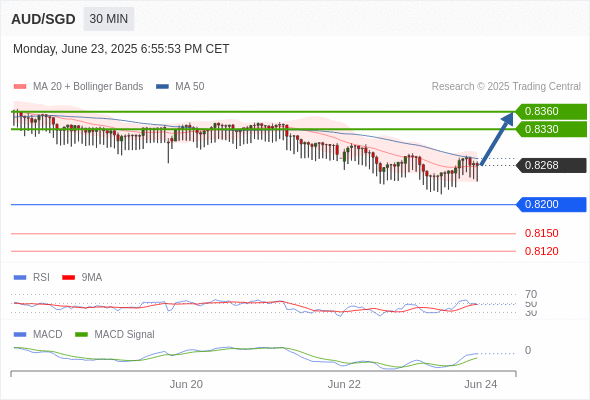Select the 30 MIN timeframe badge

tap(109, 19)
